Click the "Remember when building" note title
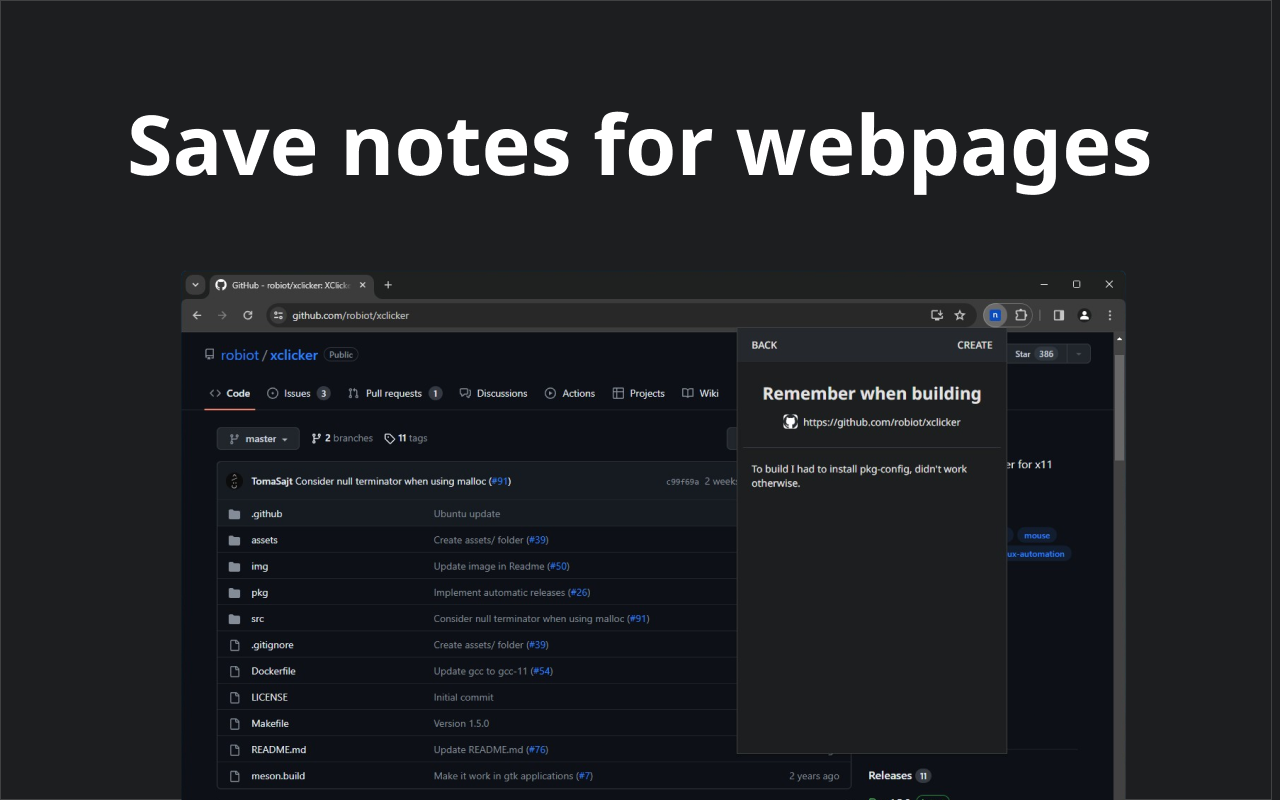 pyautogui.click(x=872, y=394)
